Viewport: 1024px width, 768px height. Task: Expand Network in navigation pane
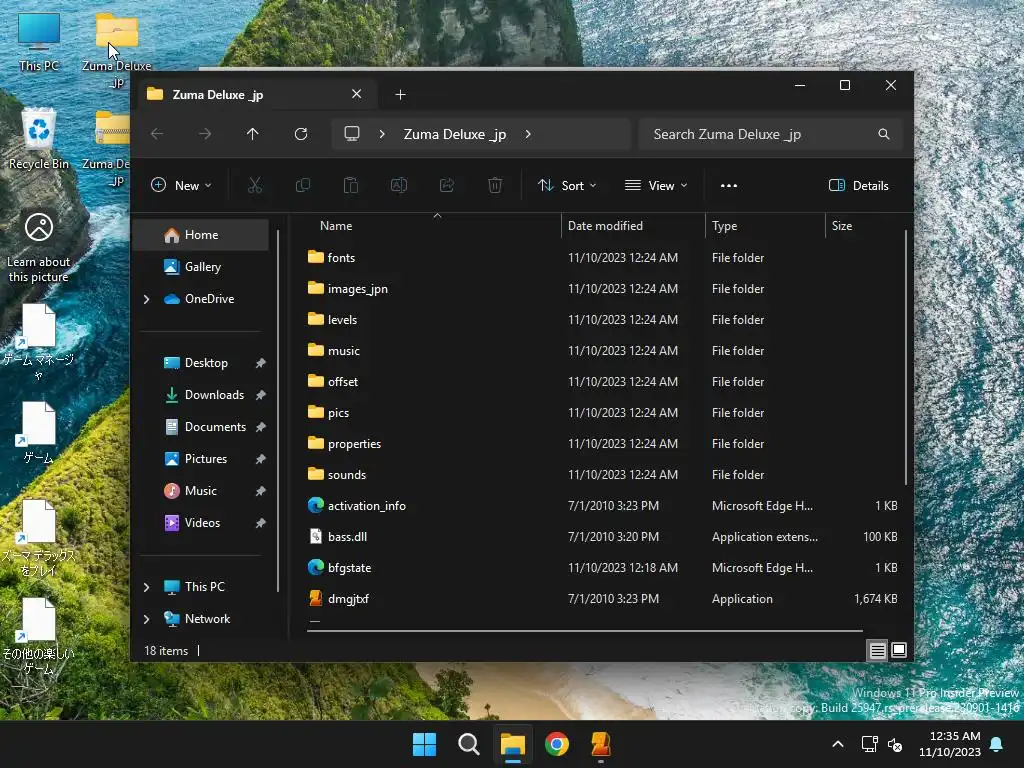click(146, 619)
